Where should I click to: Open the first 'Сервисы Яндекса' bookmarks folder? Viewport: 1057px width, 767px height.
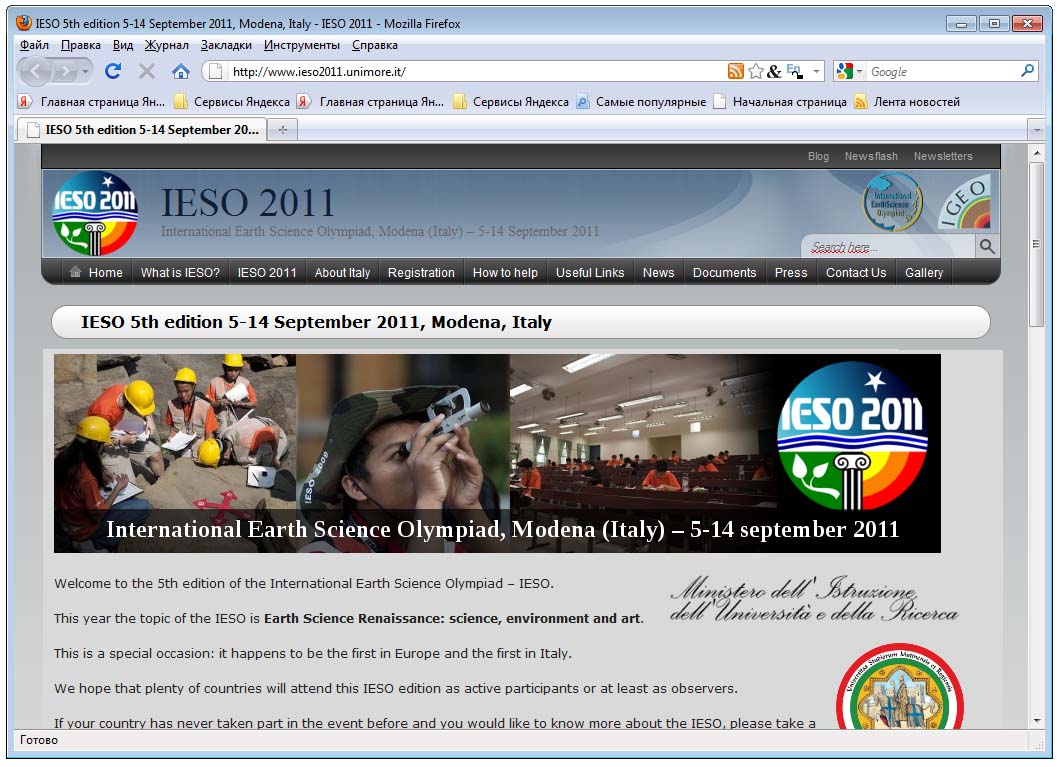click(232, 102)
